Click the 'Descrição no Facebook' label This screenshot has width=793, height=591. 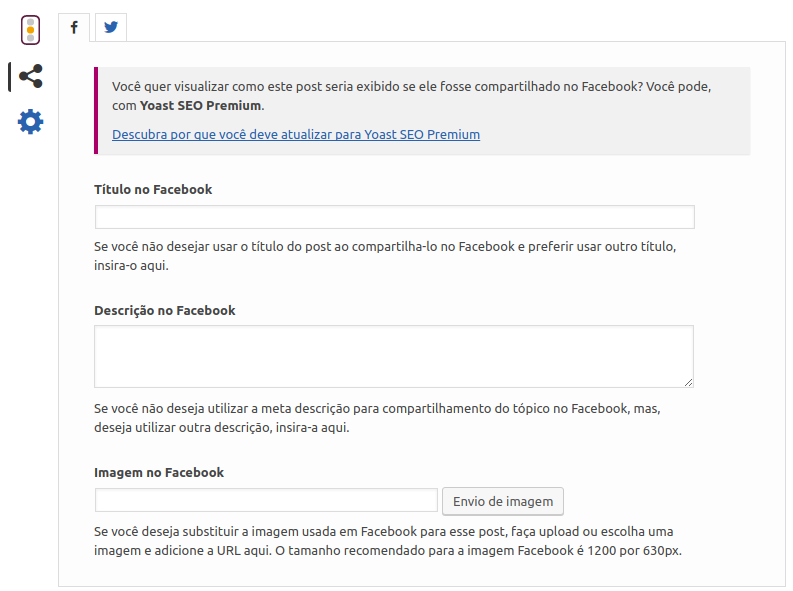coord(165,310)
